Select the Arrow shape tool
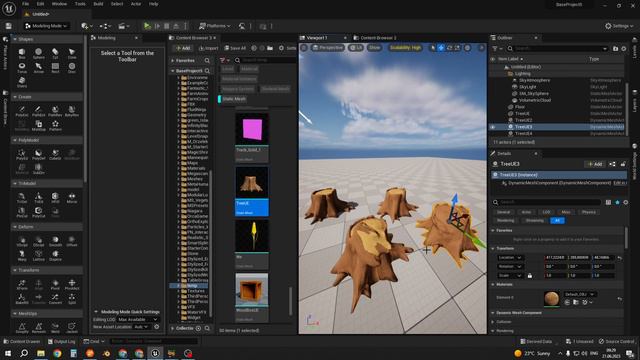The width and height of the screenshot is (640, 360). (x=38, y=68)
